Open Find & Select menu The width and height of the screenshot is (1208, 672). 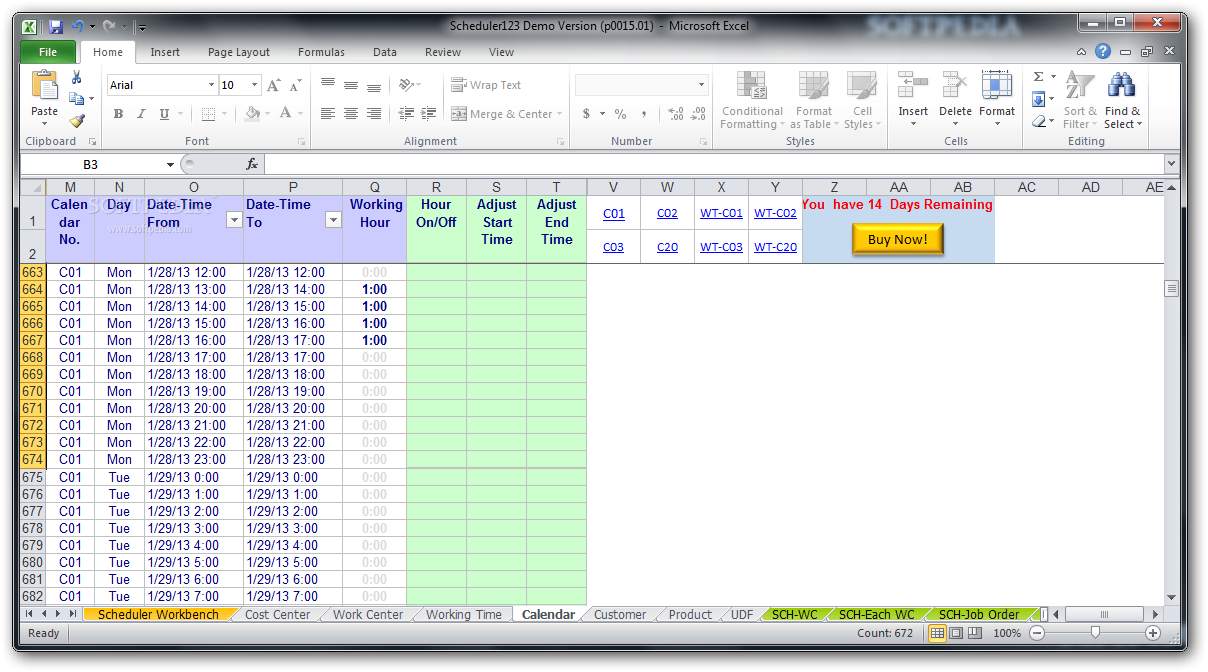(1122, 100)
